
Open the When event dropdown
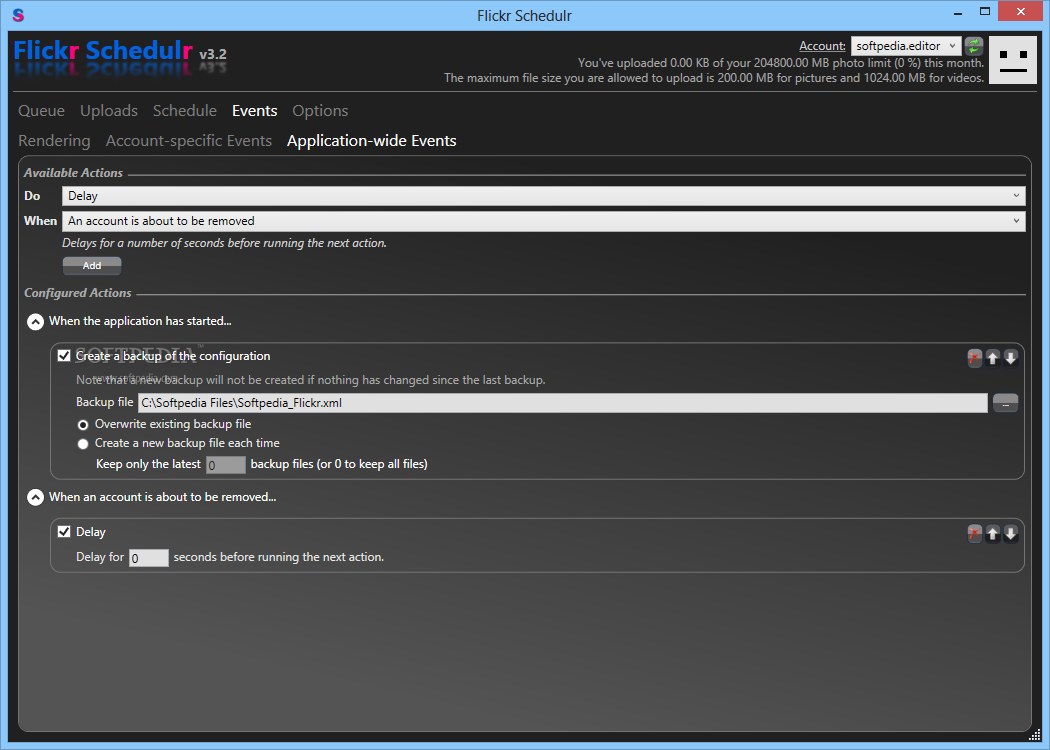tap(543, 221)
